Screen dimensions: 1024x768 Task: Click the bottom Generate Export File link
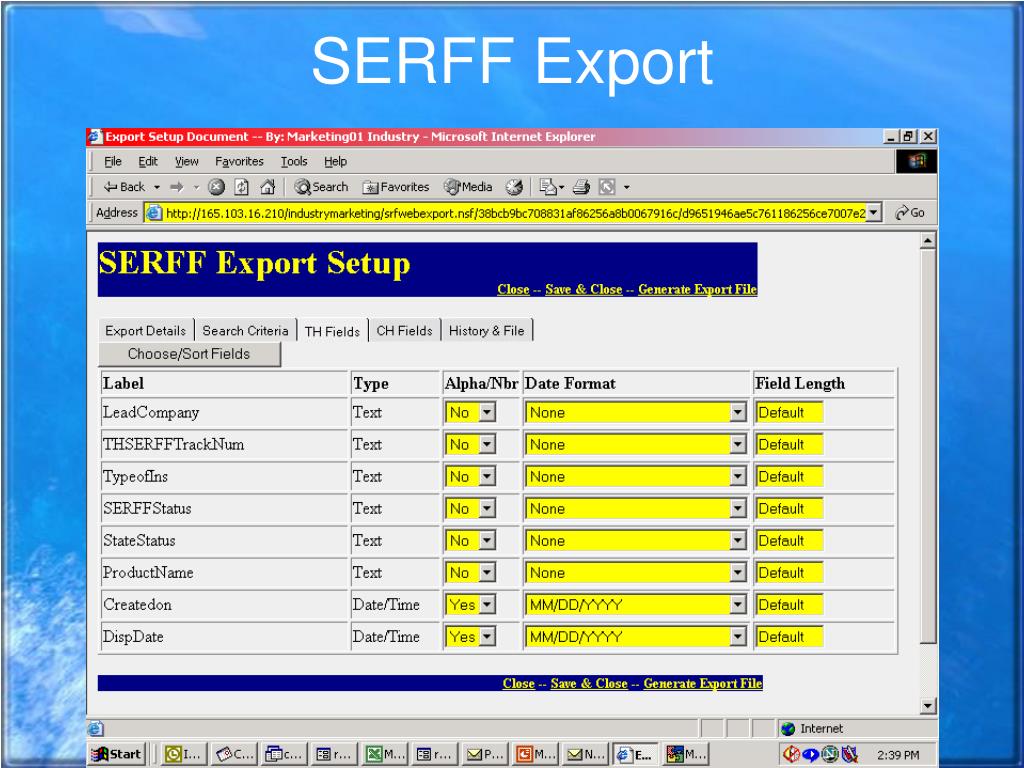coord(703,683)
